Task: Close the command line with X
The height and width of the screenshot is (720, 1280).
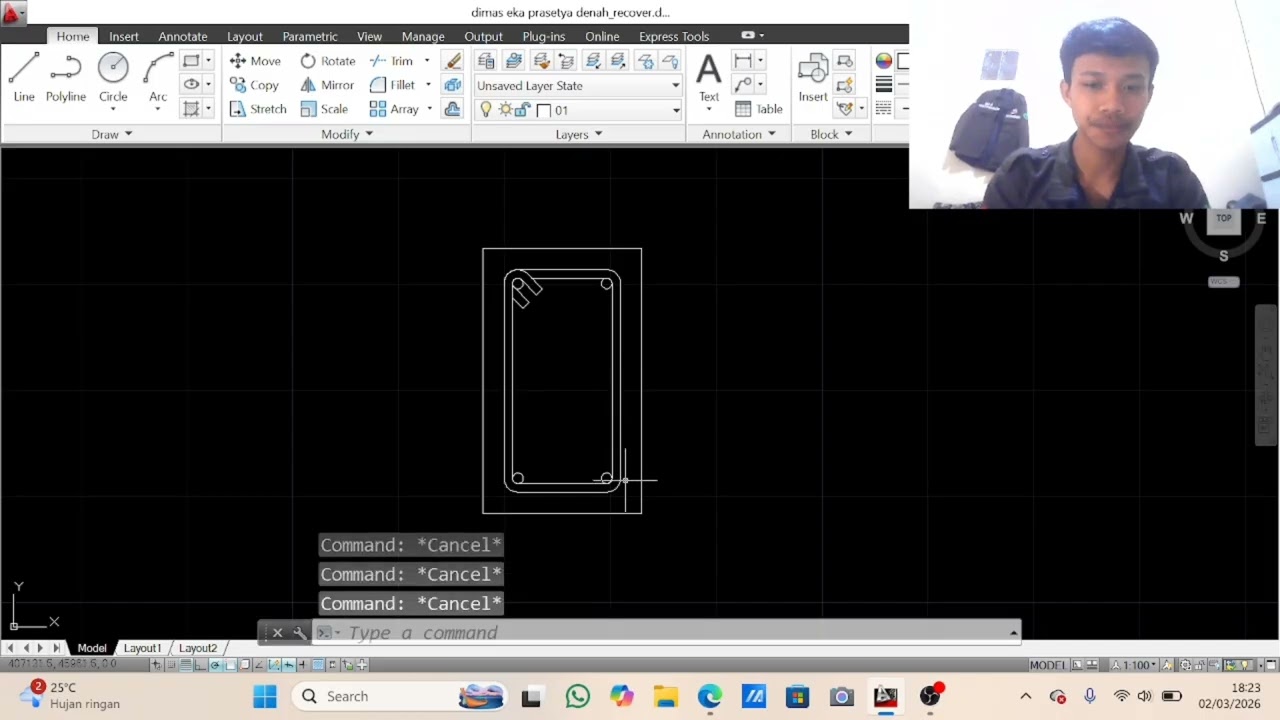Action: click(x=277, y=633)
